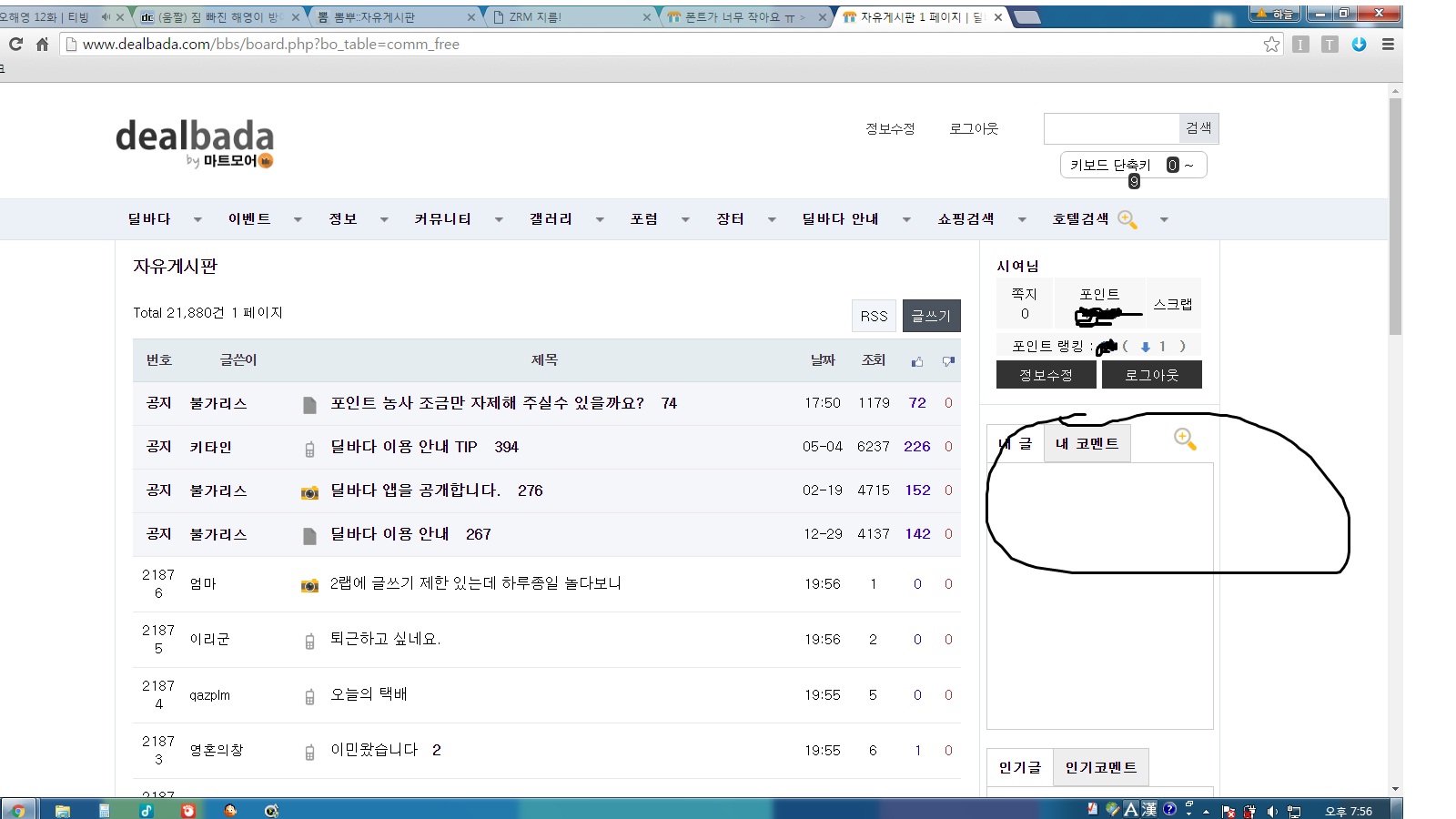Viewport: 1456px width, 819px height.
Task: Click the bookmark star in address bar
Action: 1271,45
